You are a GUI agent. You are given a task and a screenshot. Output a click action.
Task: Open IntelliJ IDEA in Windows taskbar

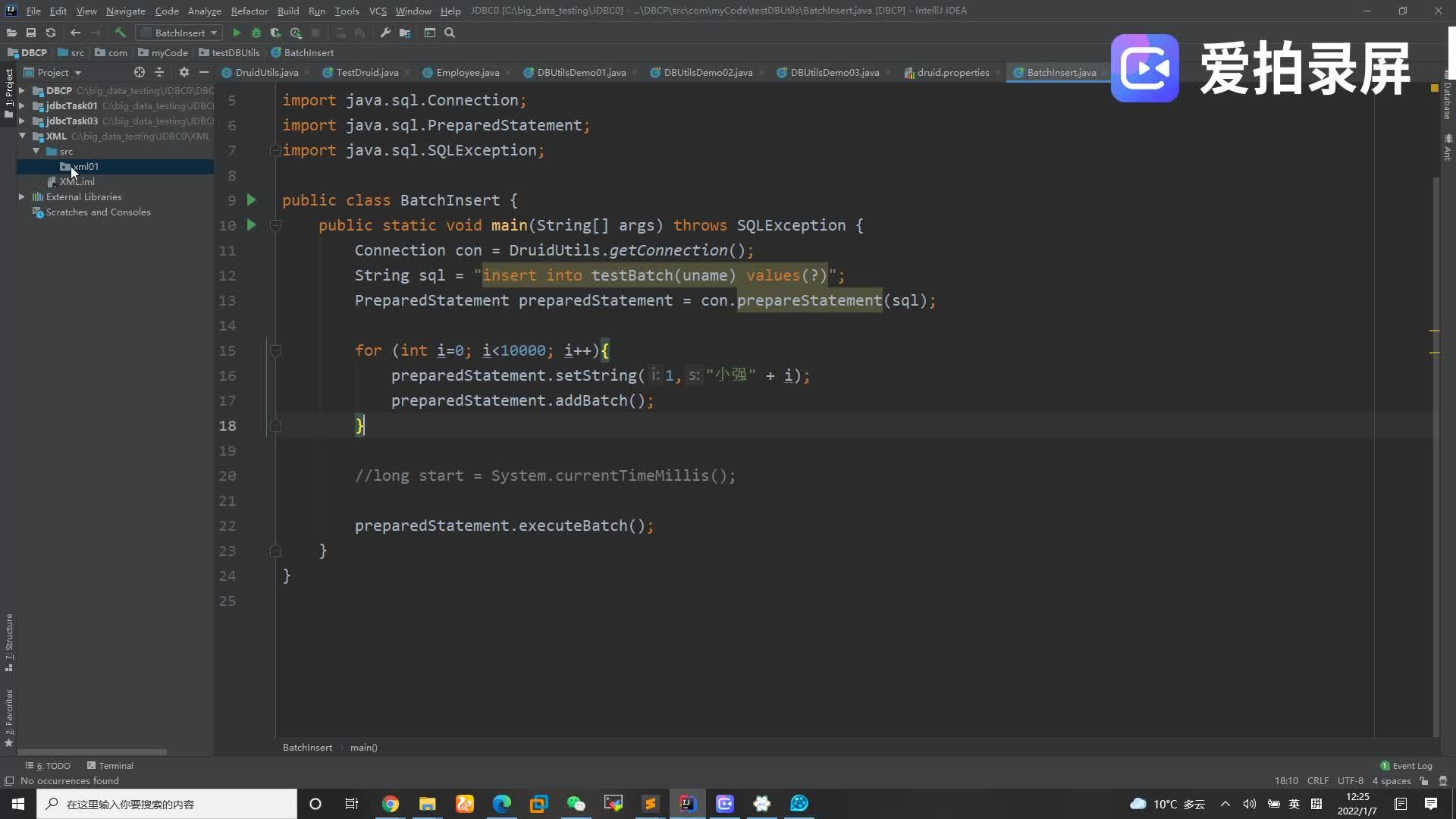[687, 804]
